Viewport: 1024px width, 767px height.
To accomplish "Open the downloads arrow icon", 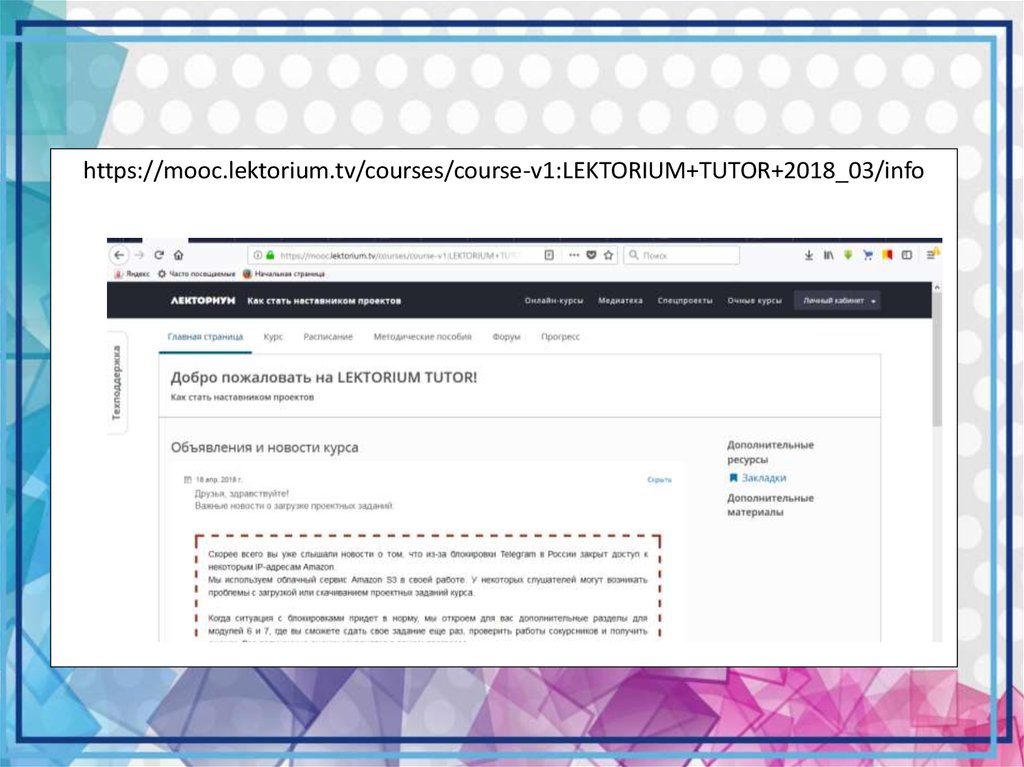I will (x=808, y=255).
